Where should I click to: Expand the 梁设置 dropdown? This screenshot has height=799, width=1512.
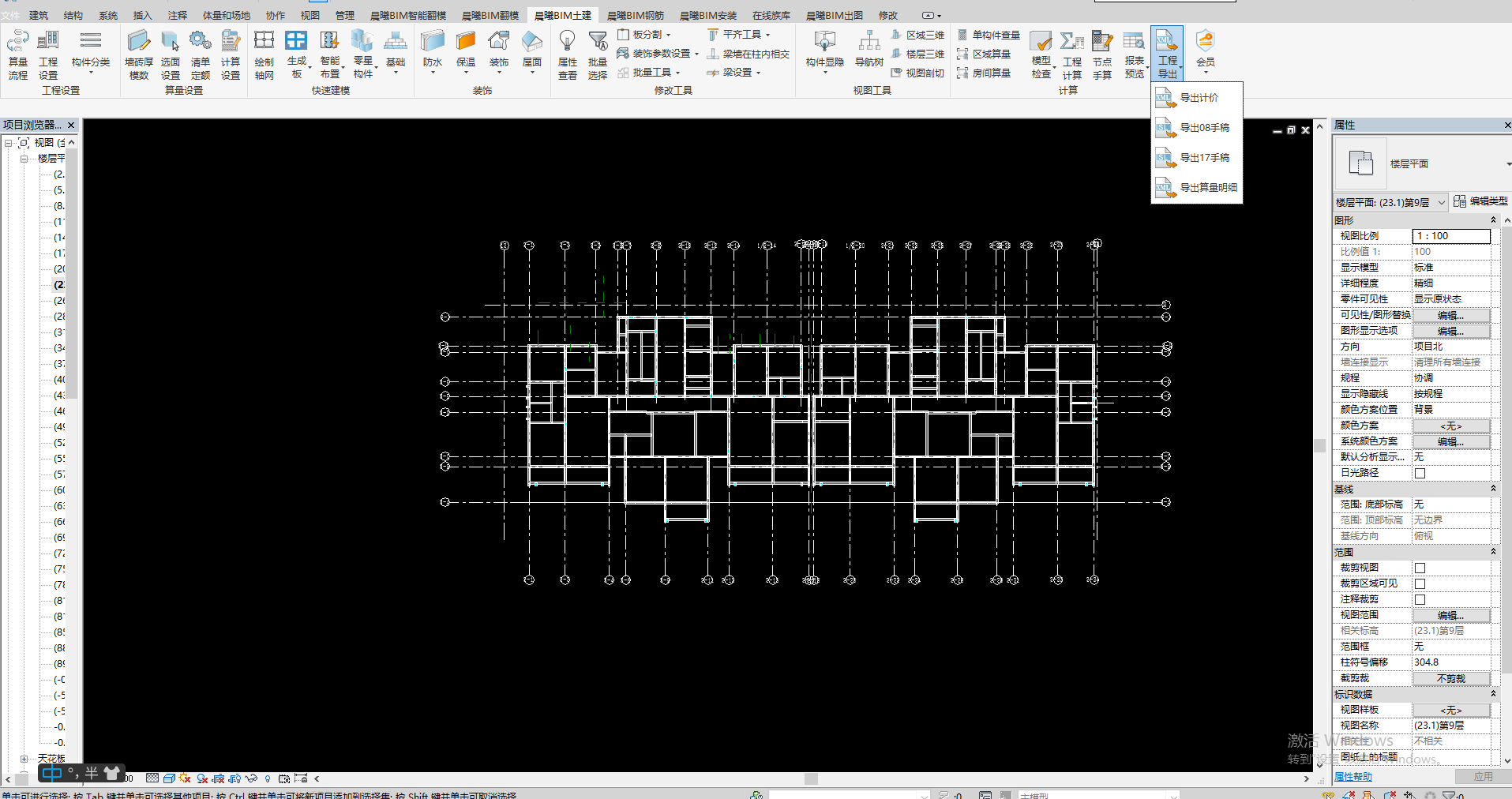coord(758,73)
